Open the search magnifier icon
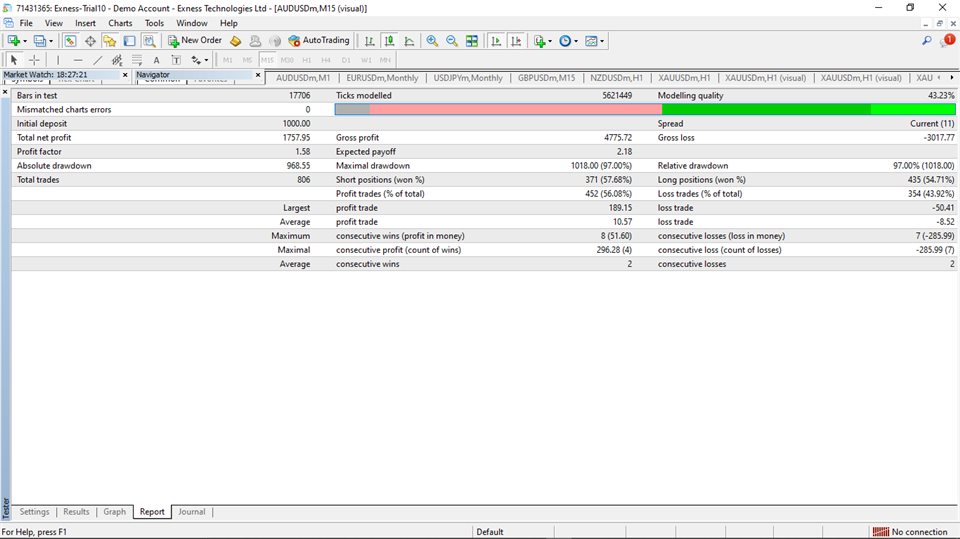Image resolution: width=960 pixels, height=539 pixels. point(927,40)
